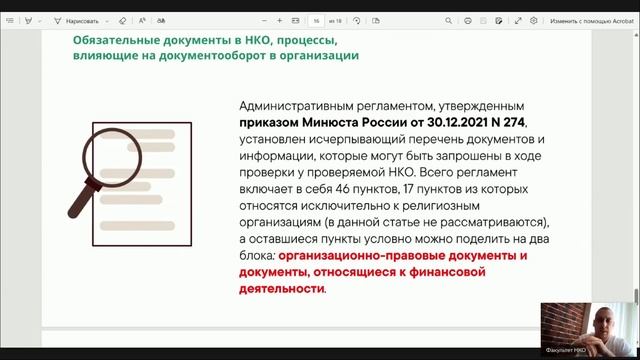
Task: Click the bold text приказом Минюста России
Action: click(323, 122)
